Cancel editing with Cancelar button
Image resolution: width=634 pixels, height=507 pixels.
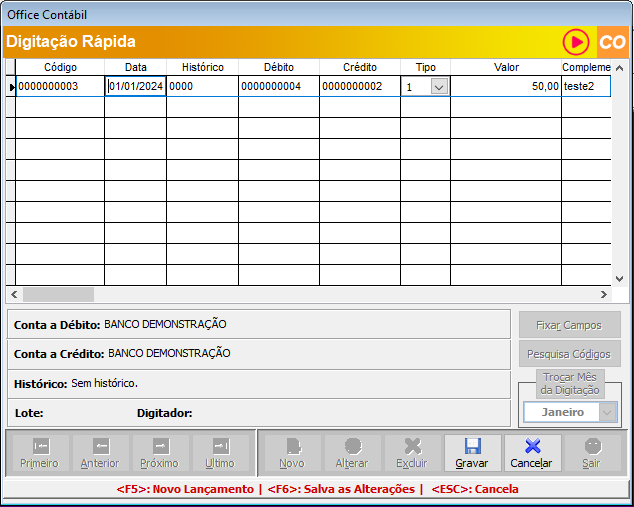[532, 453]
